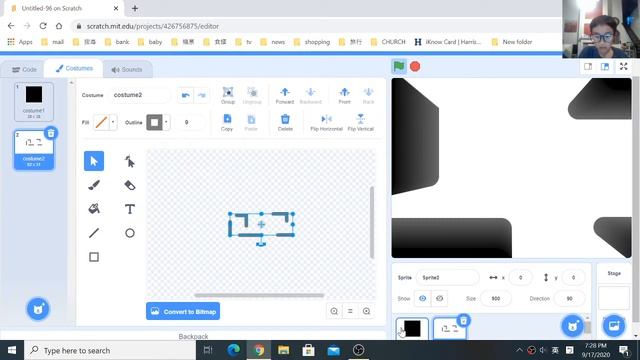Image resolution: width=640 pixels, height=360 pixels.
Task: Click the canvas vertical scrollbar
Action: pos(372,222)
